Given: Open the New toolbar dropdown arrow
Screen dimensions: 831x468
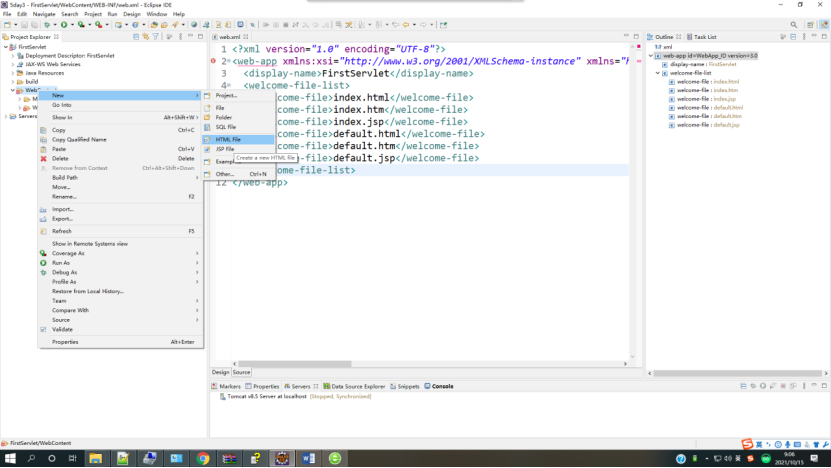Looking at the screenshot, I should (x=15, y=25).
